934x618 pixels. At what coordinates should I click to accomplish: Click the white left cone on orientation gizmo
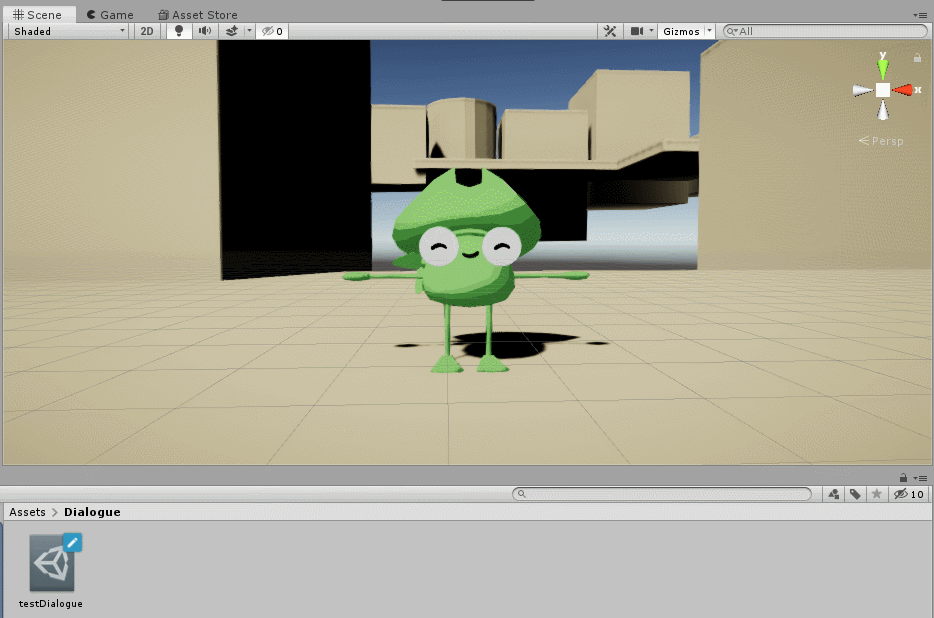(863, 91)
